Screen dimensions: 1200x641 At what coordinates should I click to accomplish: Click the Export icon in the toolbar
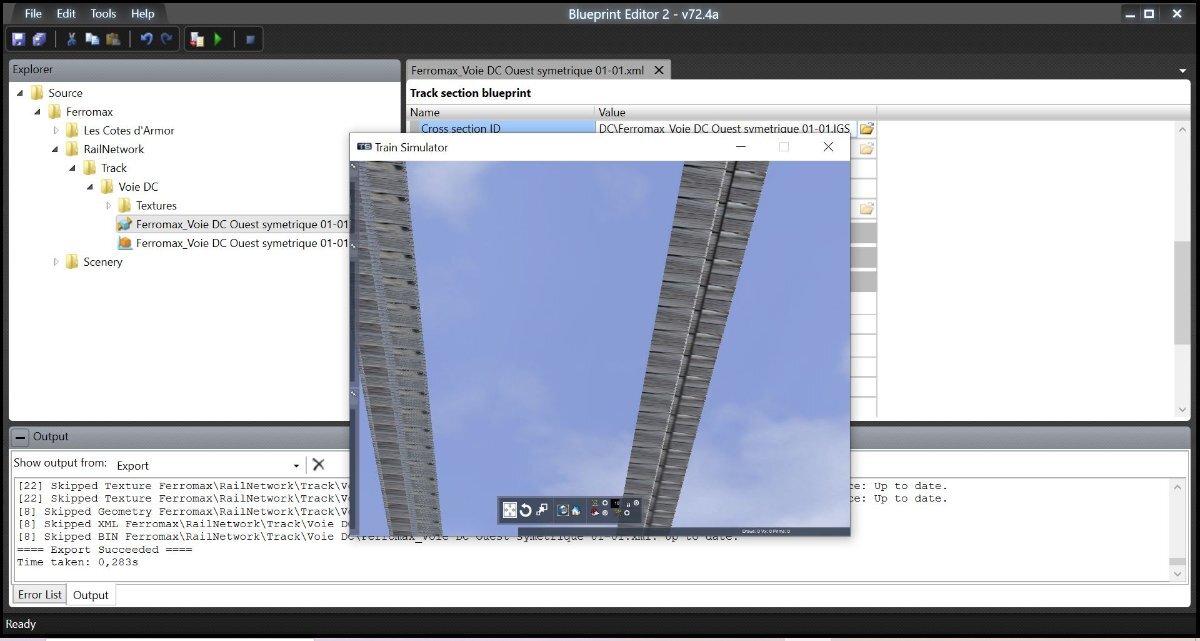(x=197, y=39)
